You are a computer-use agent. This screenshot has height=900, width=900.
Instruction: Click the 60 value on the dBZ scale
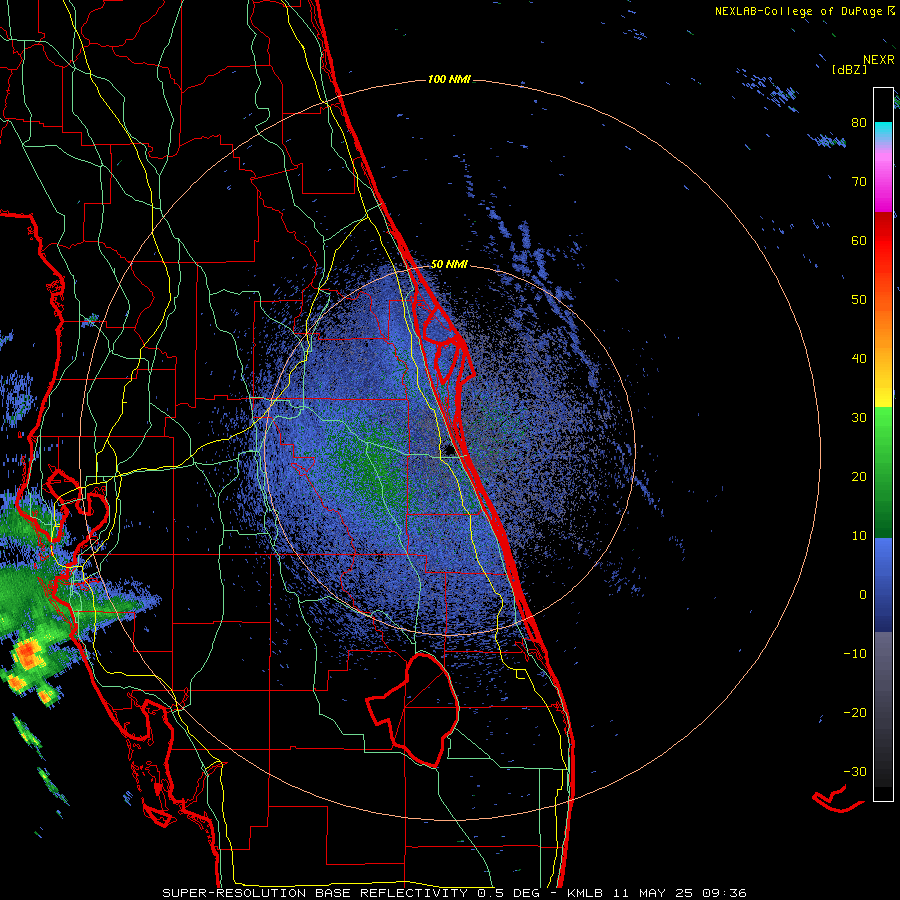tap(859, 240)
